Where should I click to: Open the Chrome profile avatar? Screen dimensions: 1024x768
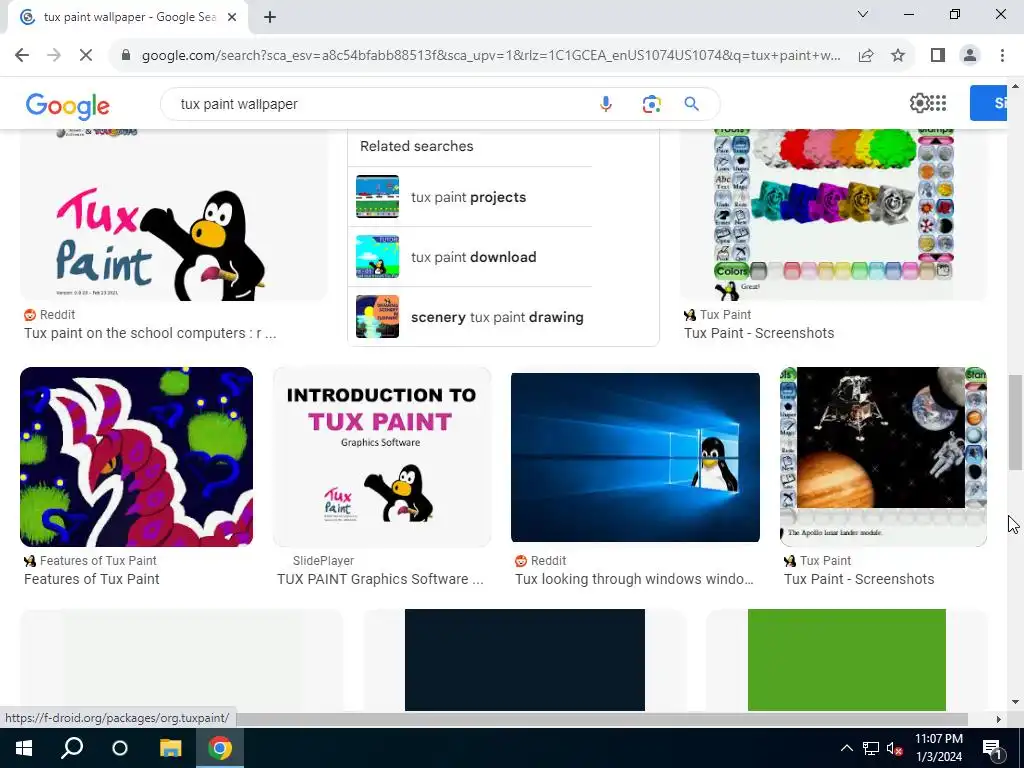click(x=970, y=56)
